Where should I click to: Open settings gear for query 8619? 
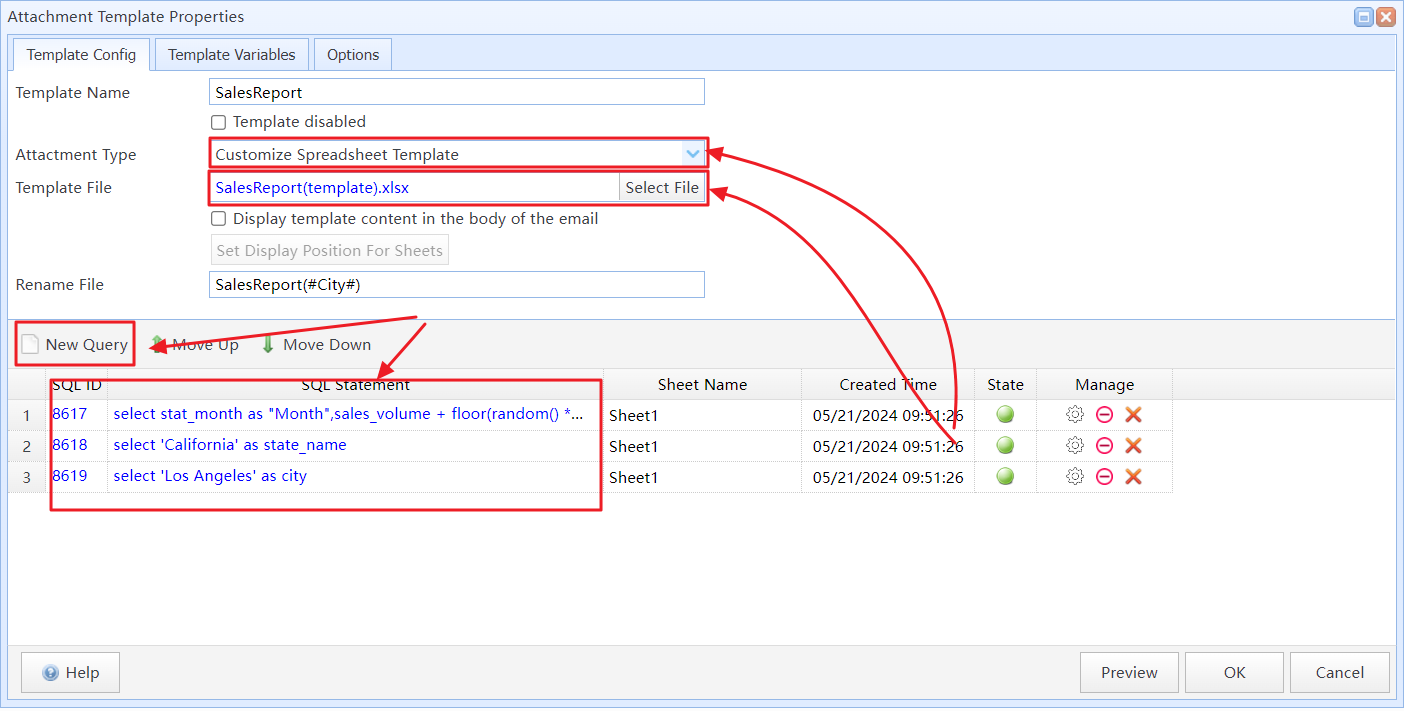(1074, 476)
